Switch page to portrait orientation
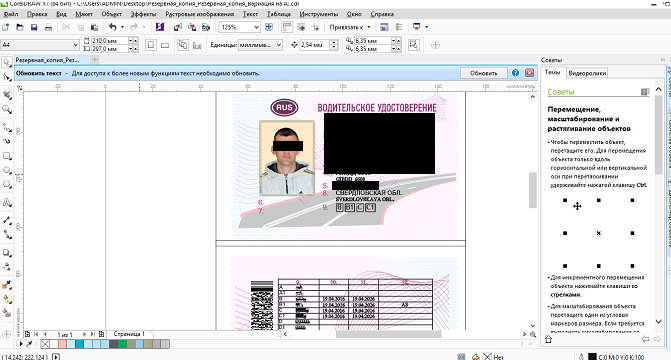The height and width of the screenshot is (360, 671). [151, 45]
